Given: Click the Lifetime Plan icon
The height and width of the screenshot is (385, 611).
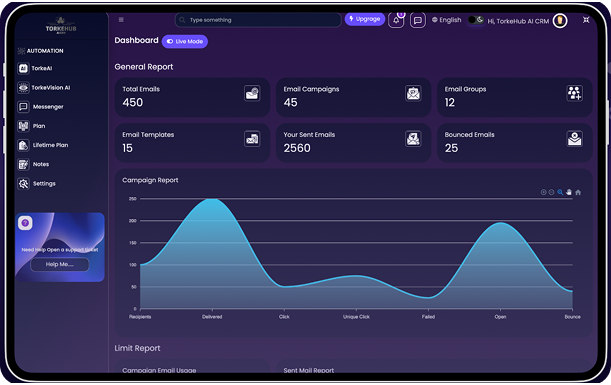Looking at the screenshot, I should pyautogui.click(x=23, y=145).
